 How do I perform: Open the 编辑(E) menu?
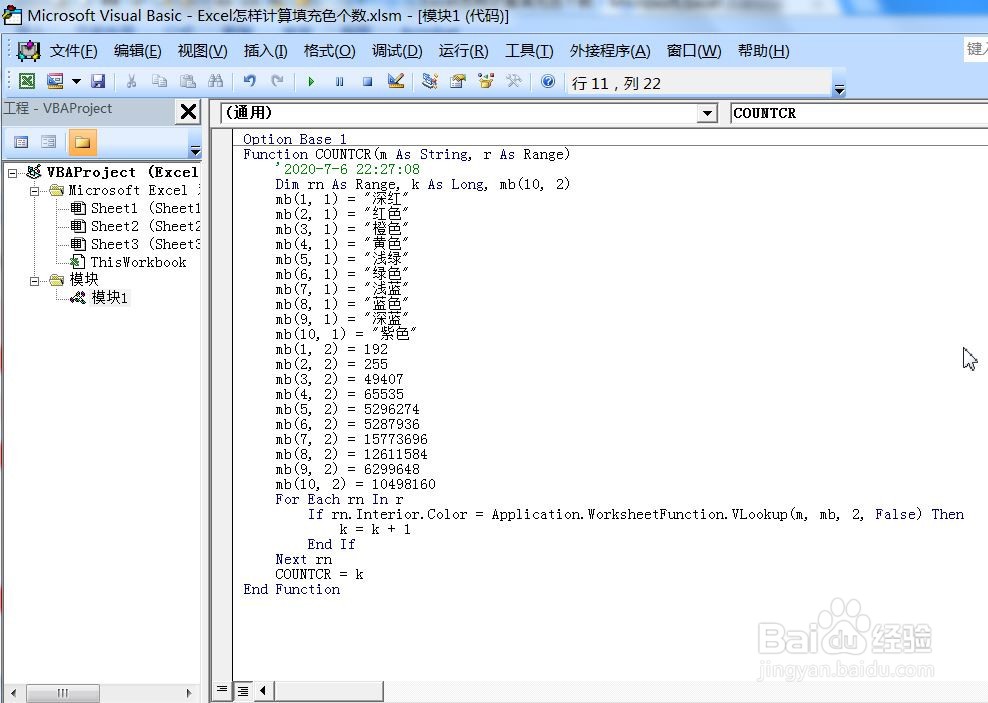pos(137,51)
